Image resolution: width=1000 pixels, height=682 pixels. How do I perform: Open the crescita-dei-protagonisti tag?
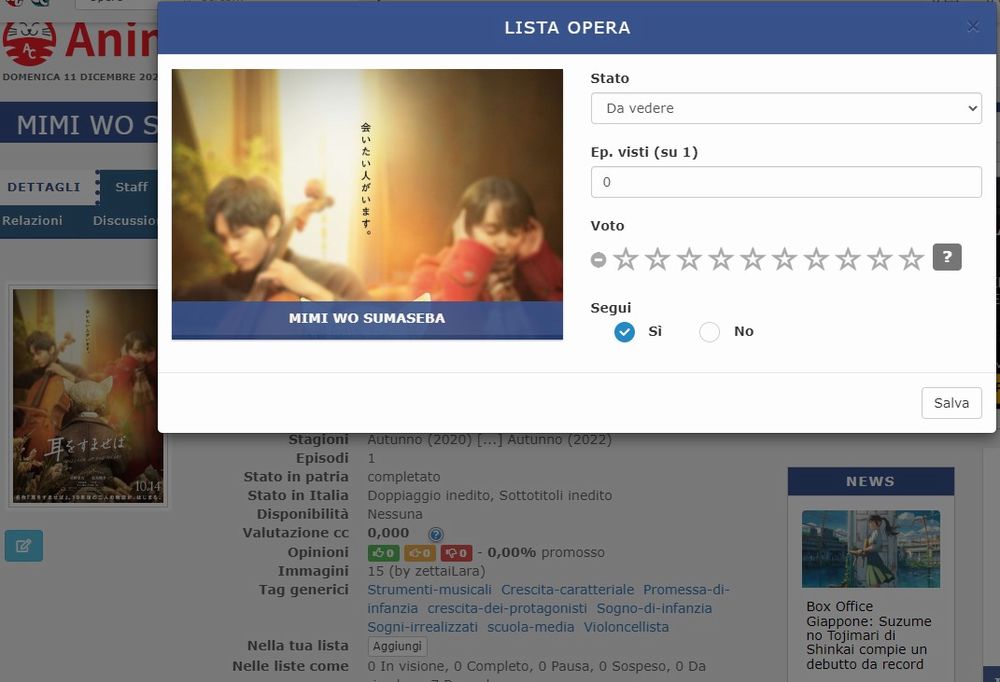pyautogui.click(x=507, y=609)
